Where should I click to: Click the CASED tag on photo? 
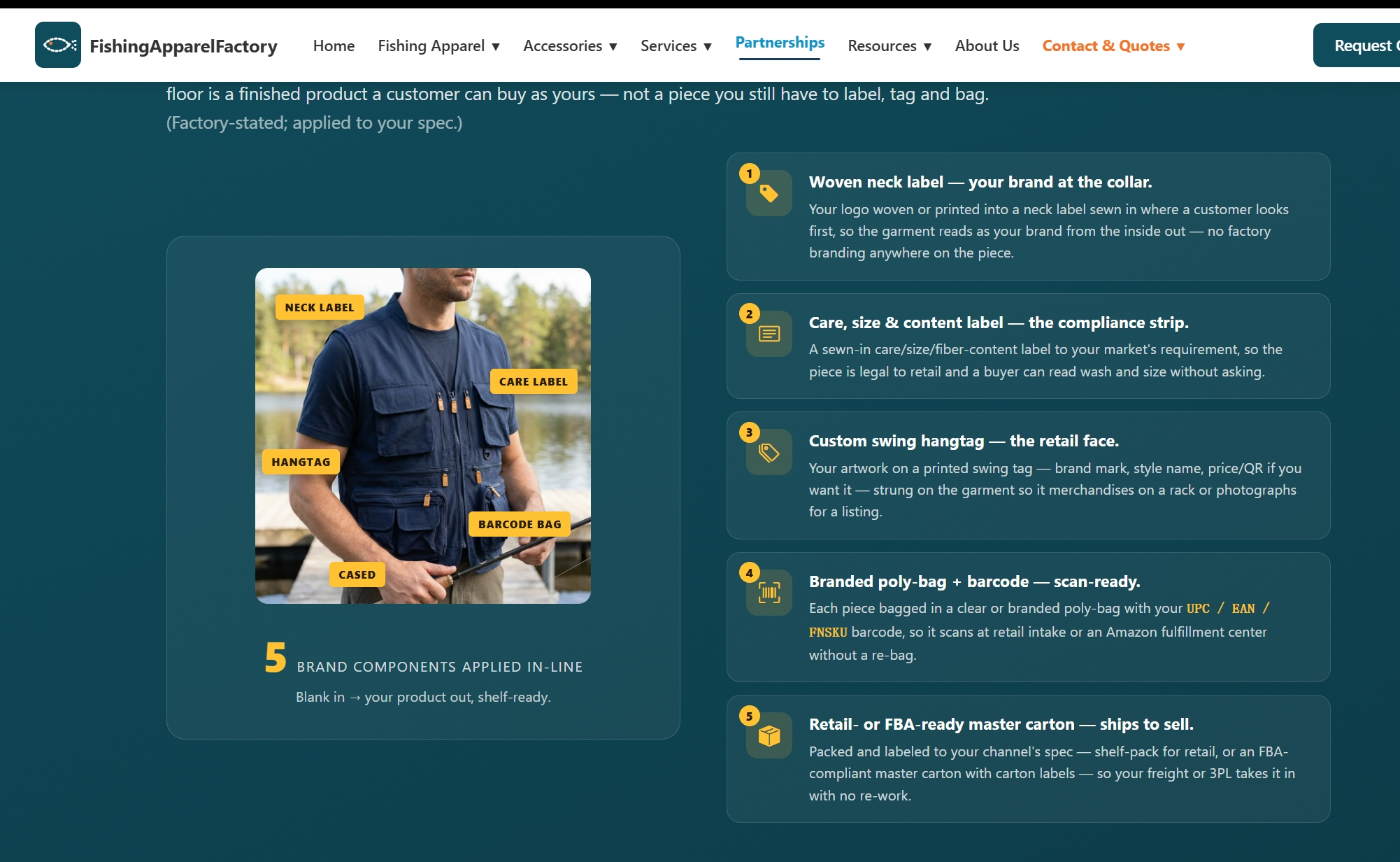click(x=357, y=574)
